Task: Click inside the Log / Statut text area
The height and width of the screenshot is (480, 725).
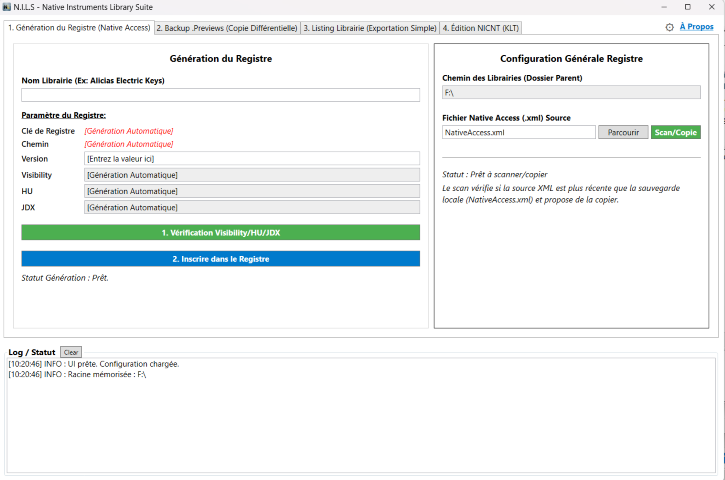Action: pos(361,415)
